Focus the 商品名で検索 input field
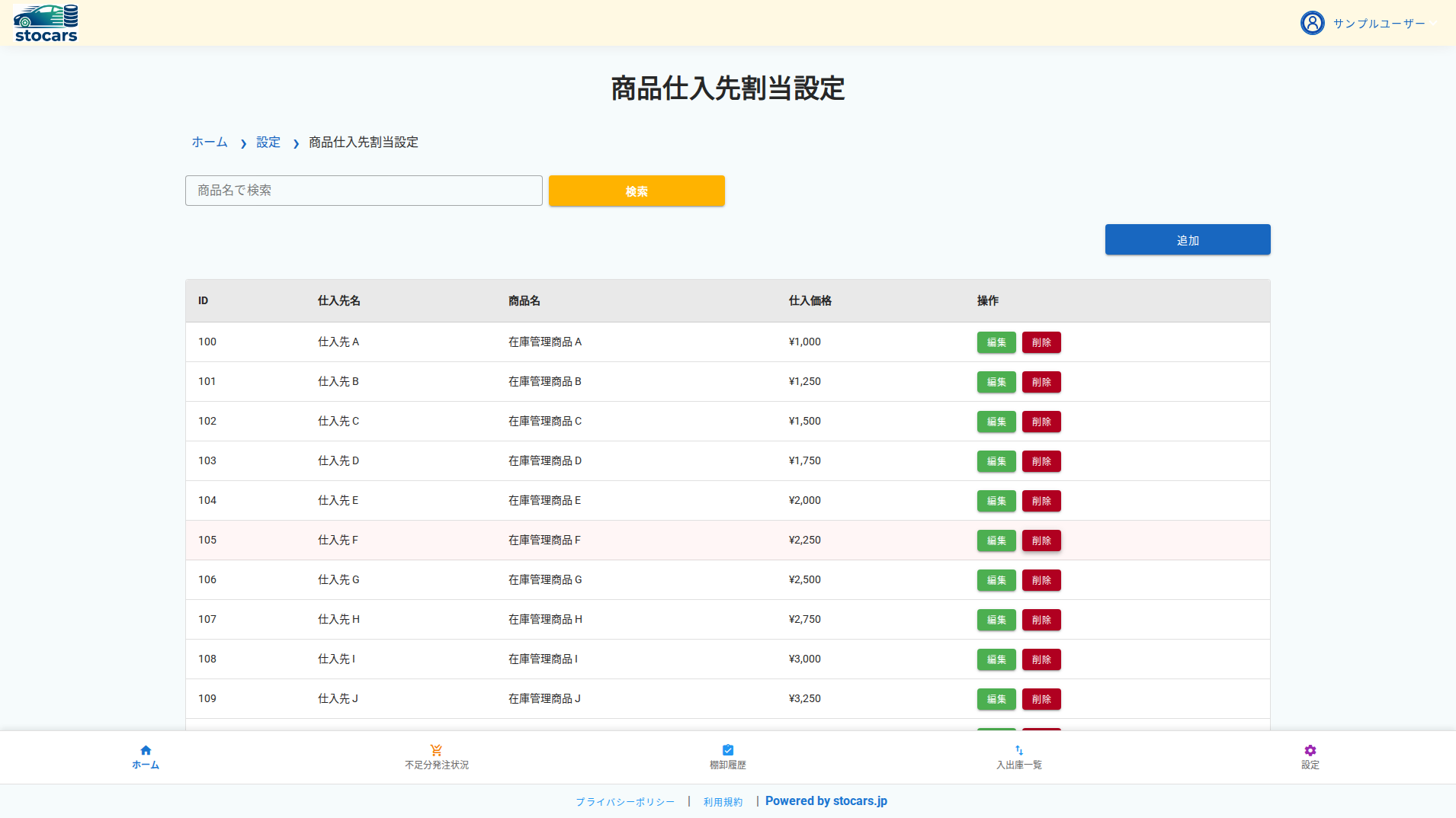The image size is (1456, 818). pyautogui.click(x=364, y=191)
